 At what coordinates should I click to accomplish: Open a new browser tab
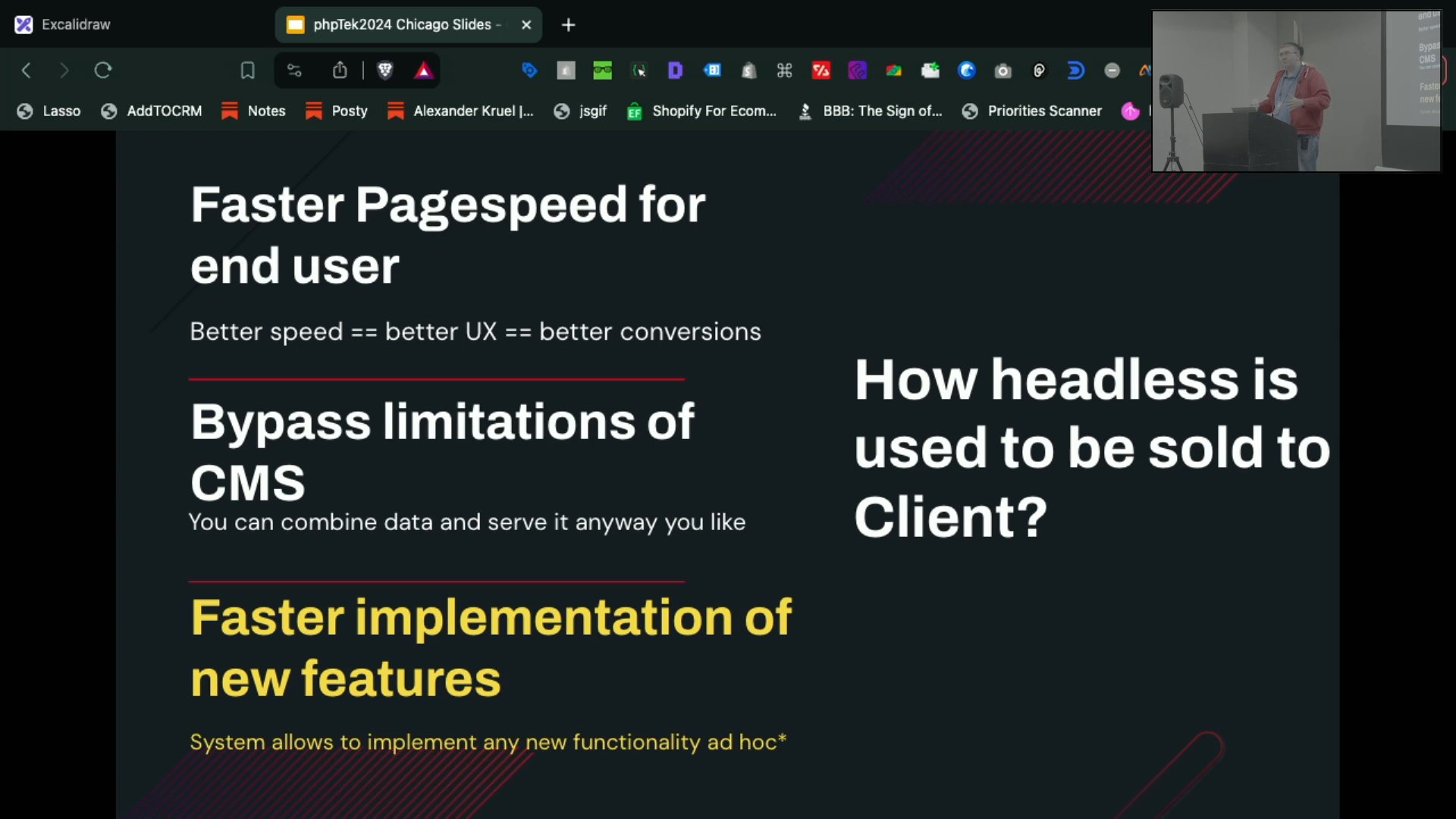pyautogui.click(x=568, y=25)
